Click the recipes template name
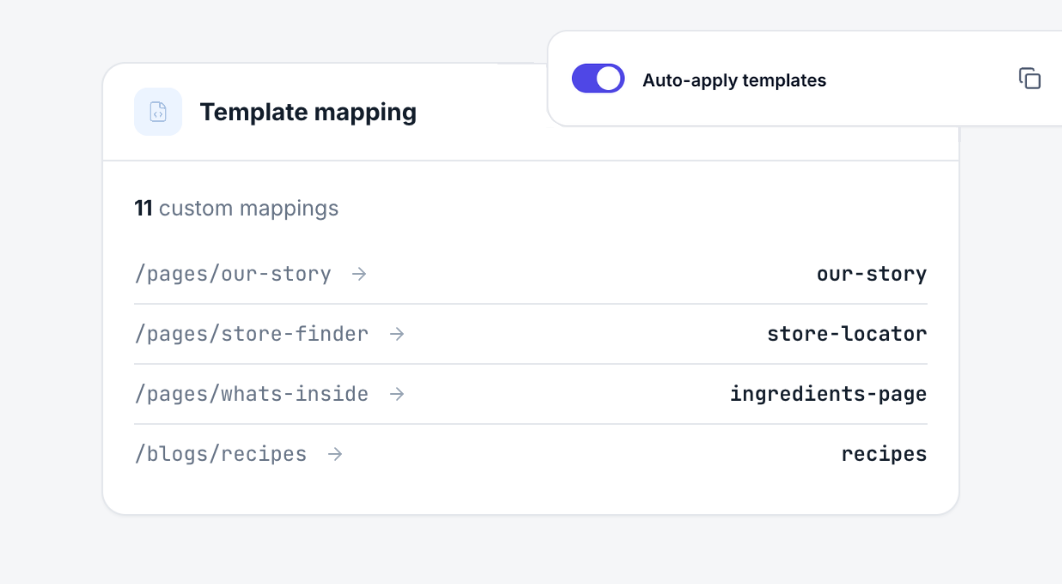Viewport: 1062px width, 584px height. click(x=884, y=454)
